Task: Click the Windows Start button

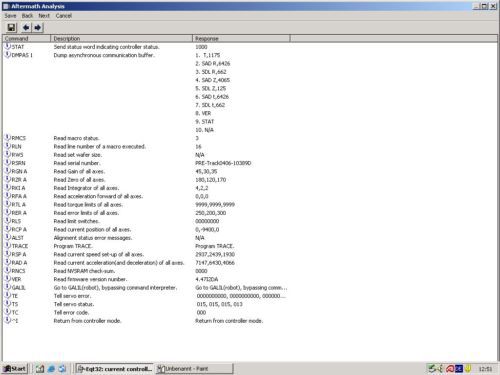Action: coord(15,368)
